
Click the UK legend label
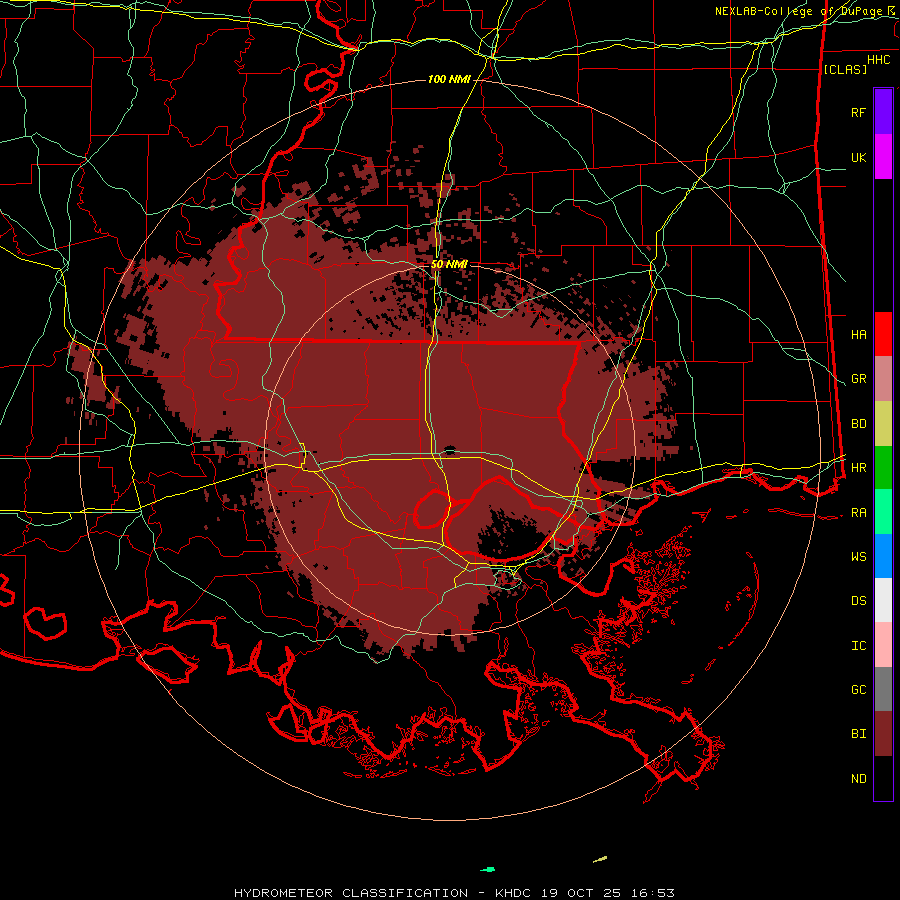(859, 157)
